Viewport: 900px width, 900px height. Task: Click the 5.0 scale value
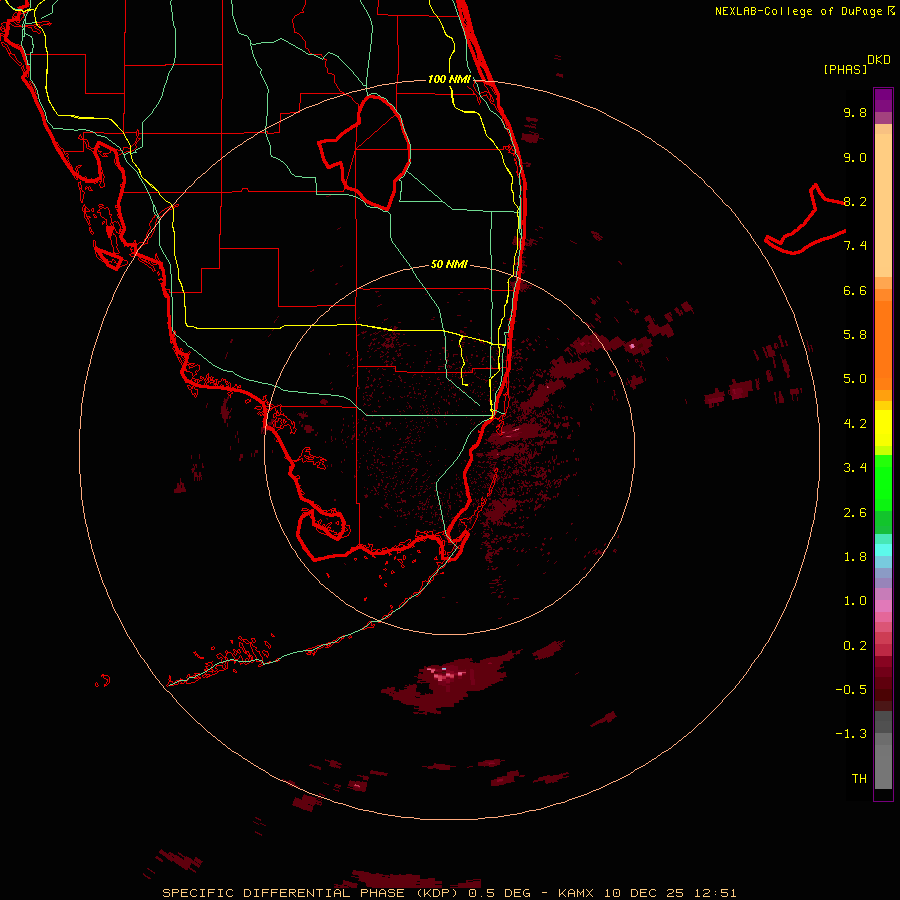(x=855, y=379)
